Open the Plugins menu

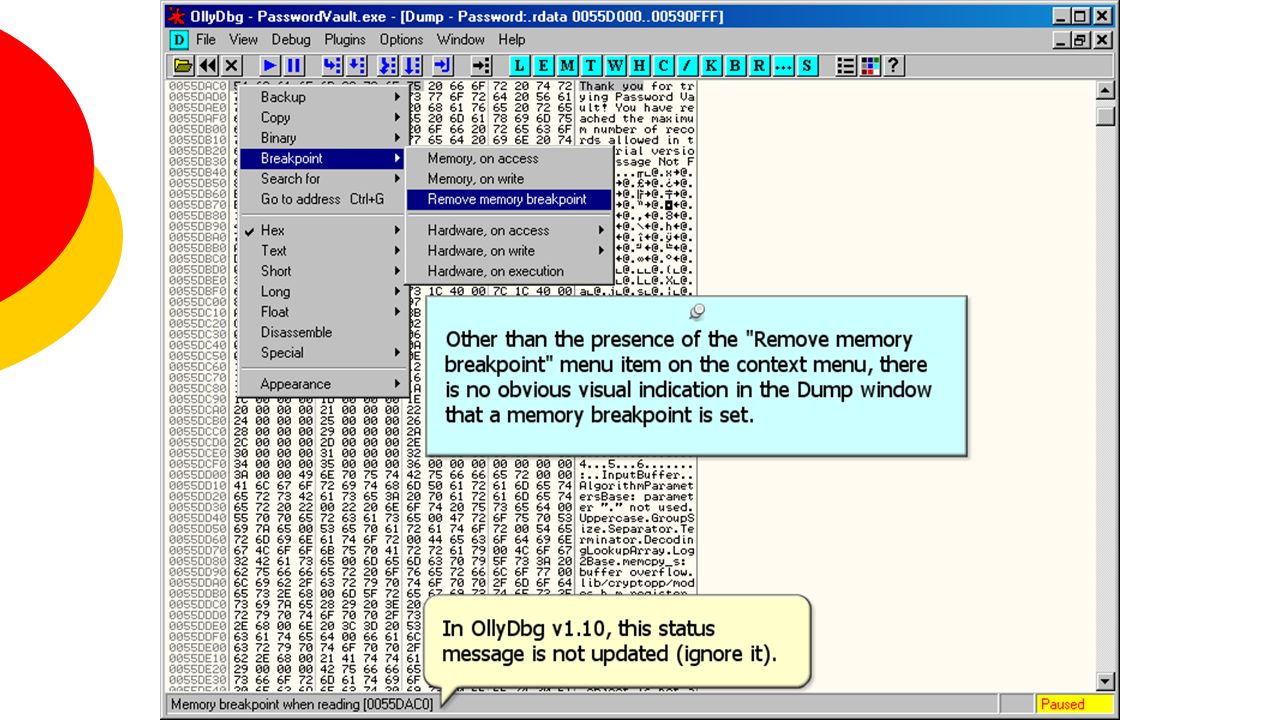[x=345, y=40]
